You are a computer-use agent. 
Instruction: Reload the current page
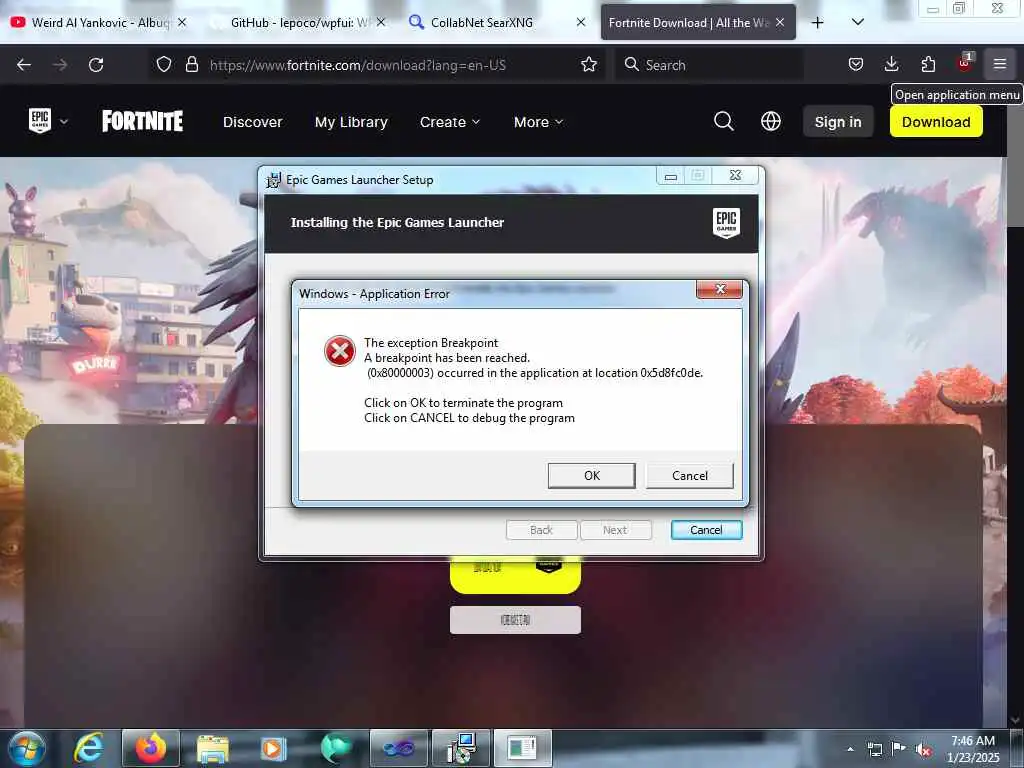point(96,65)
